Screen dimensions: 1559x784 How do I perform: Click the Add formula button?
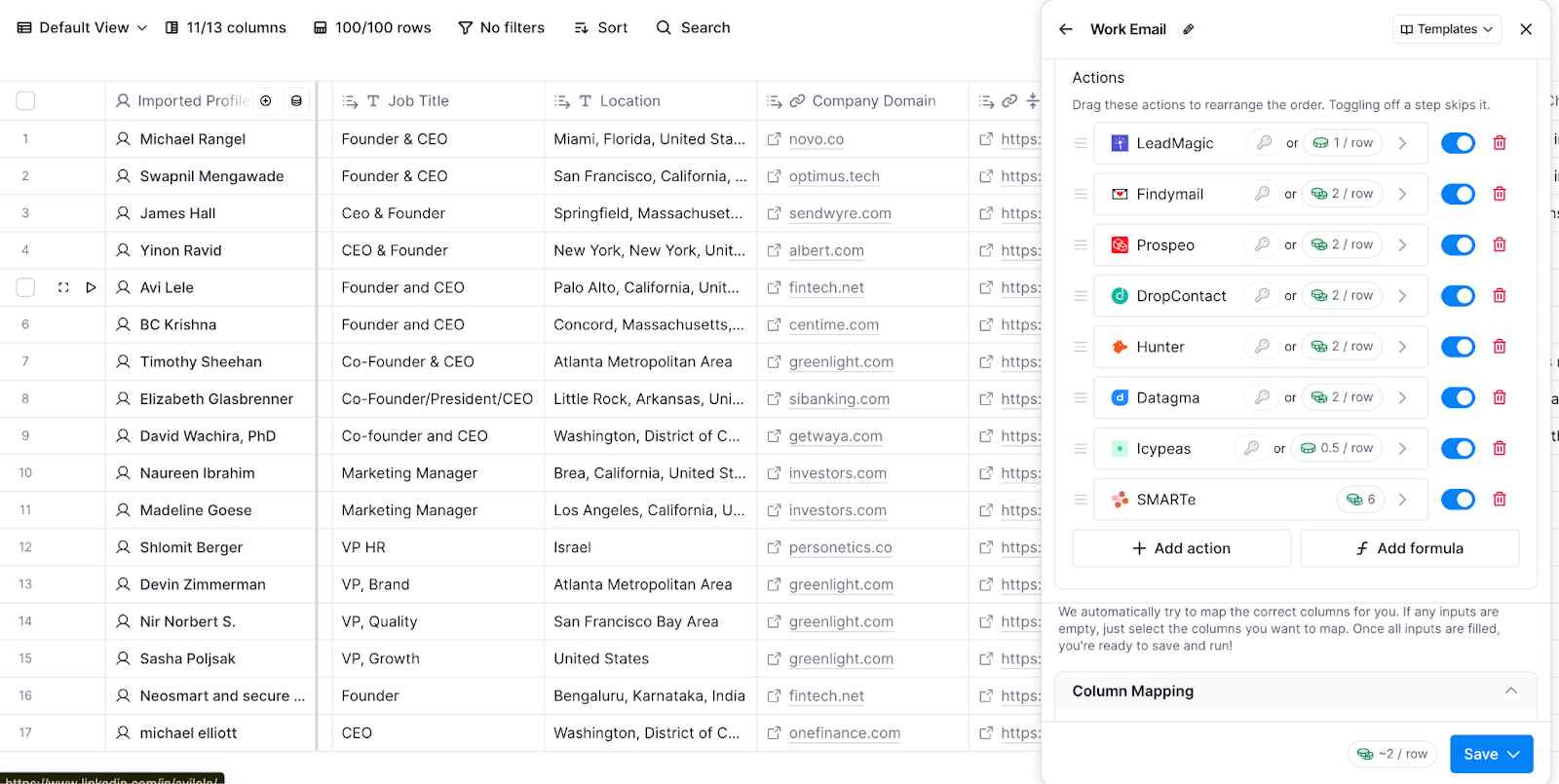coord(1410,548)
